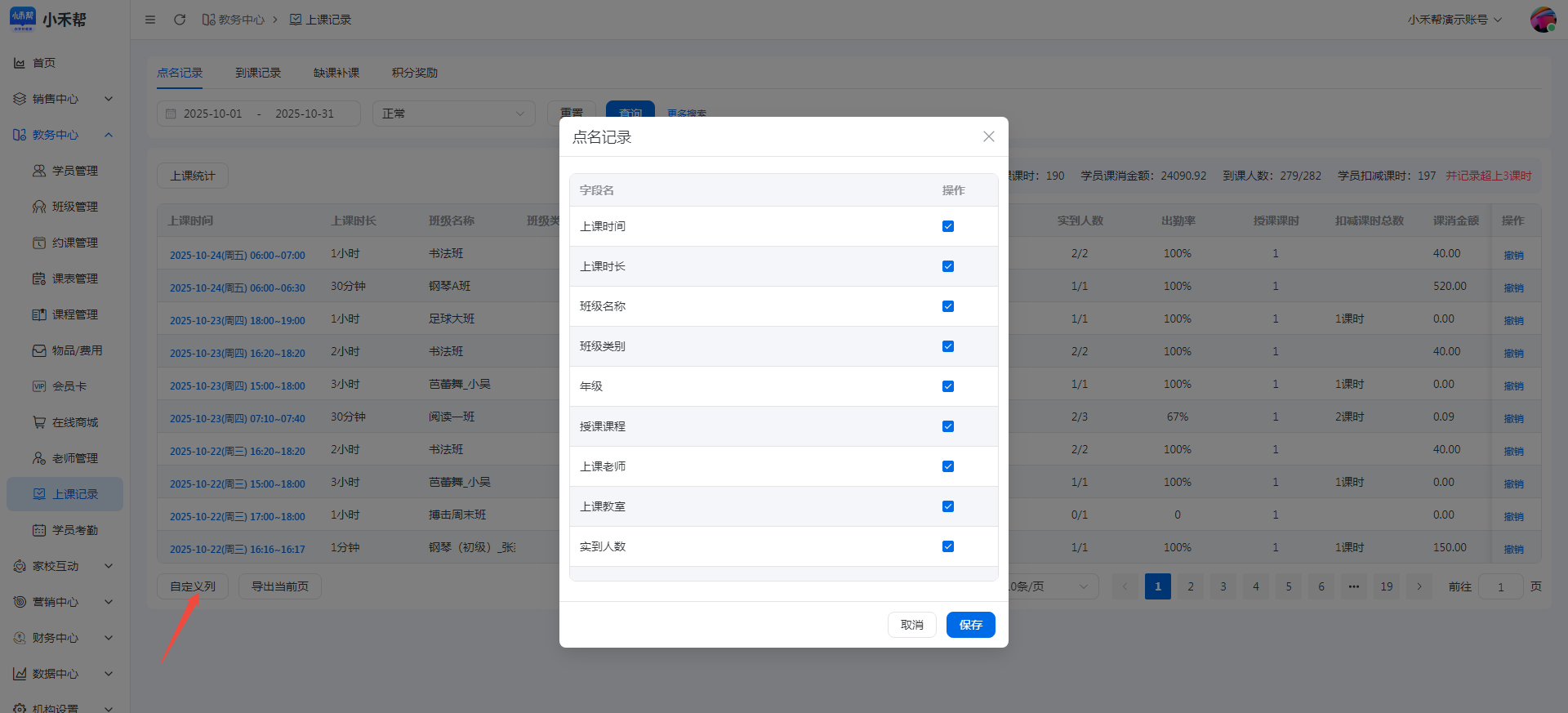Click the refresh icon in top bar
The height and width of the screenshot is (713, 1568).
pyautogui.click(x=180, y=20)
